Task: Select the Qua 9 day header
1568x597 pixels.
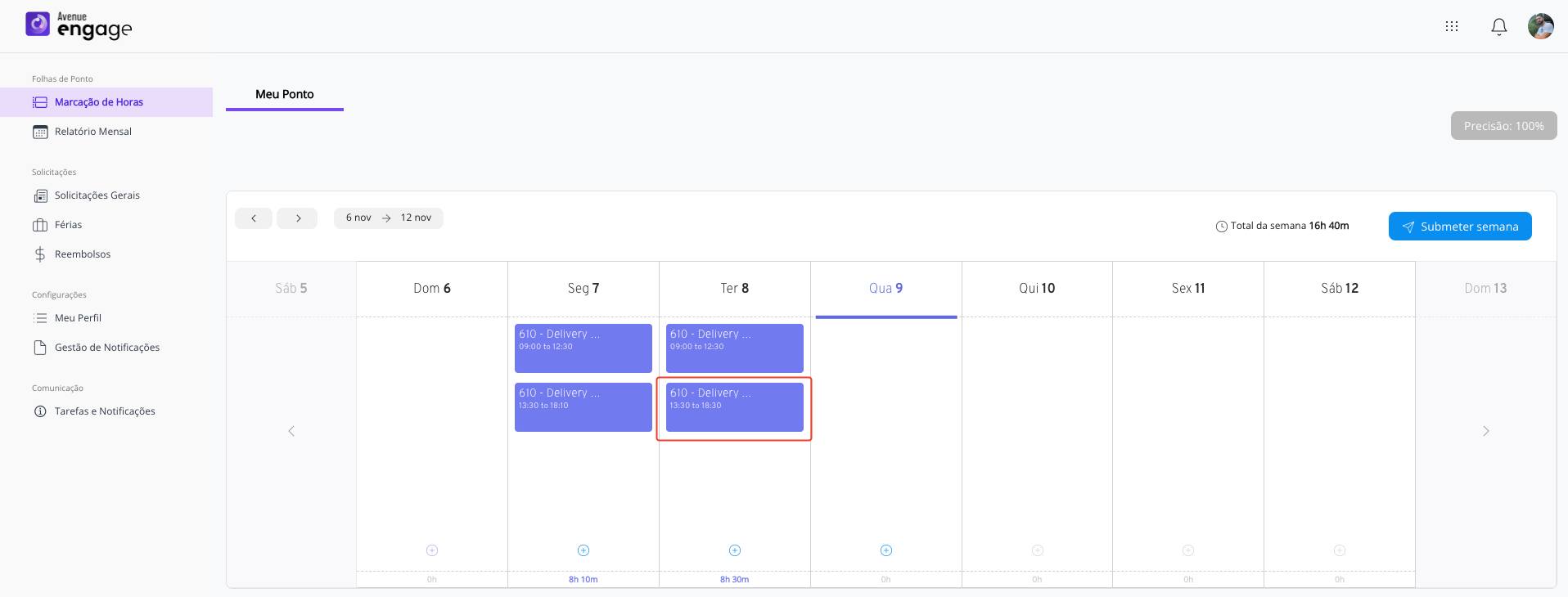Action: coord(886,289)
